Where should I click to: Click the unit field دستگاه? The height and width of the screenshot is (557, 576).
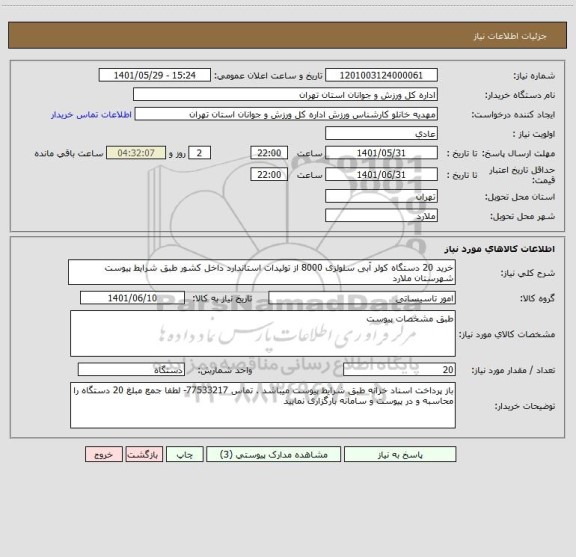(131, 370)
